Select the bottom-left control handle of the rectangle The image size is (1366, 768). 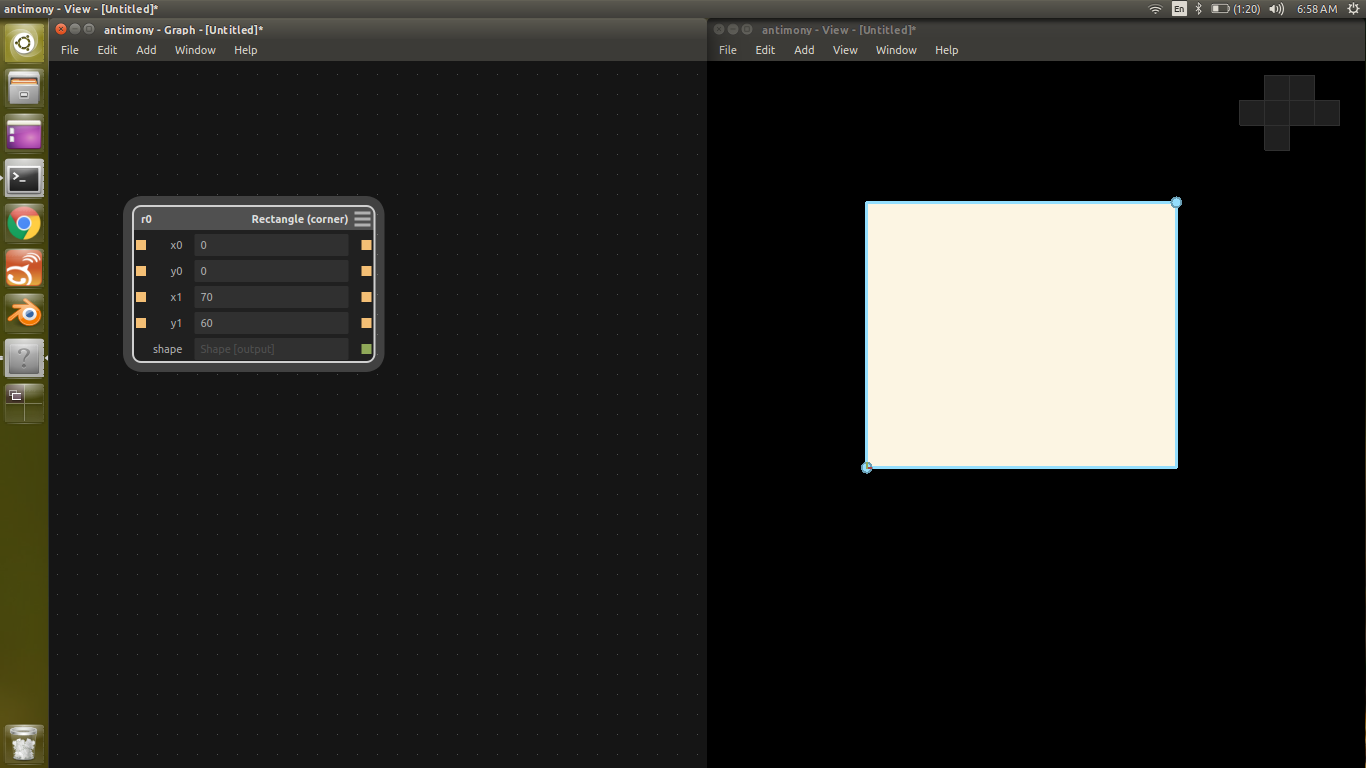point(866,466)
